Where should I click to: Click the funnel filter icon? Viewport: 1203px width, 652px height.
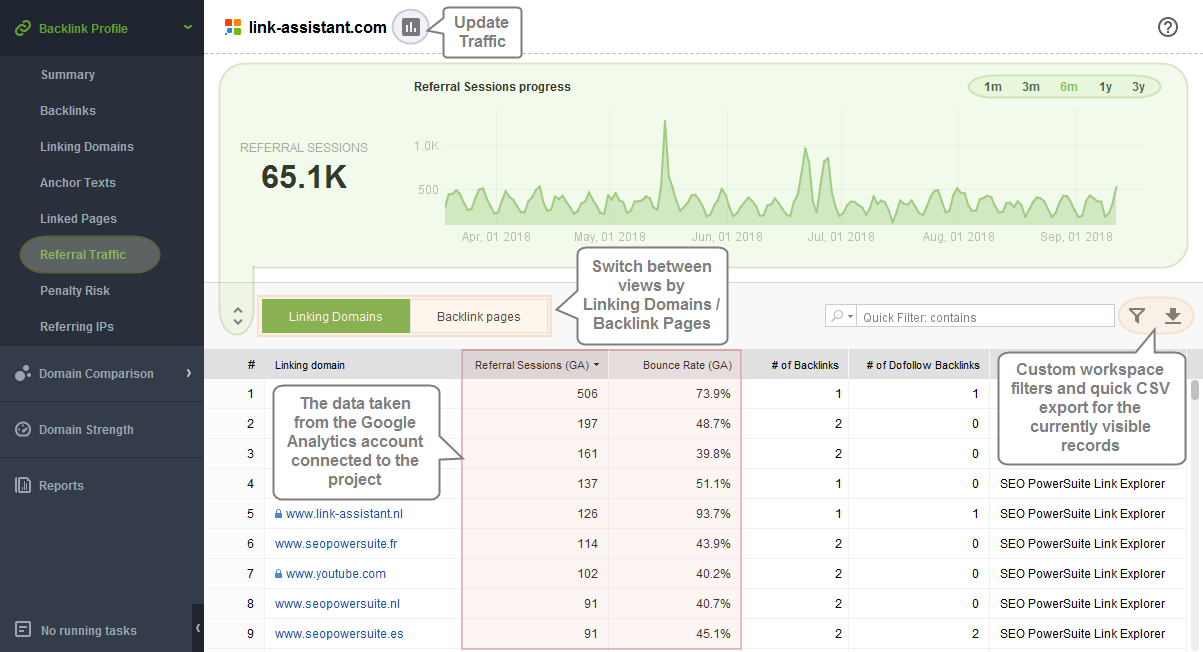[1137, 316]
